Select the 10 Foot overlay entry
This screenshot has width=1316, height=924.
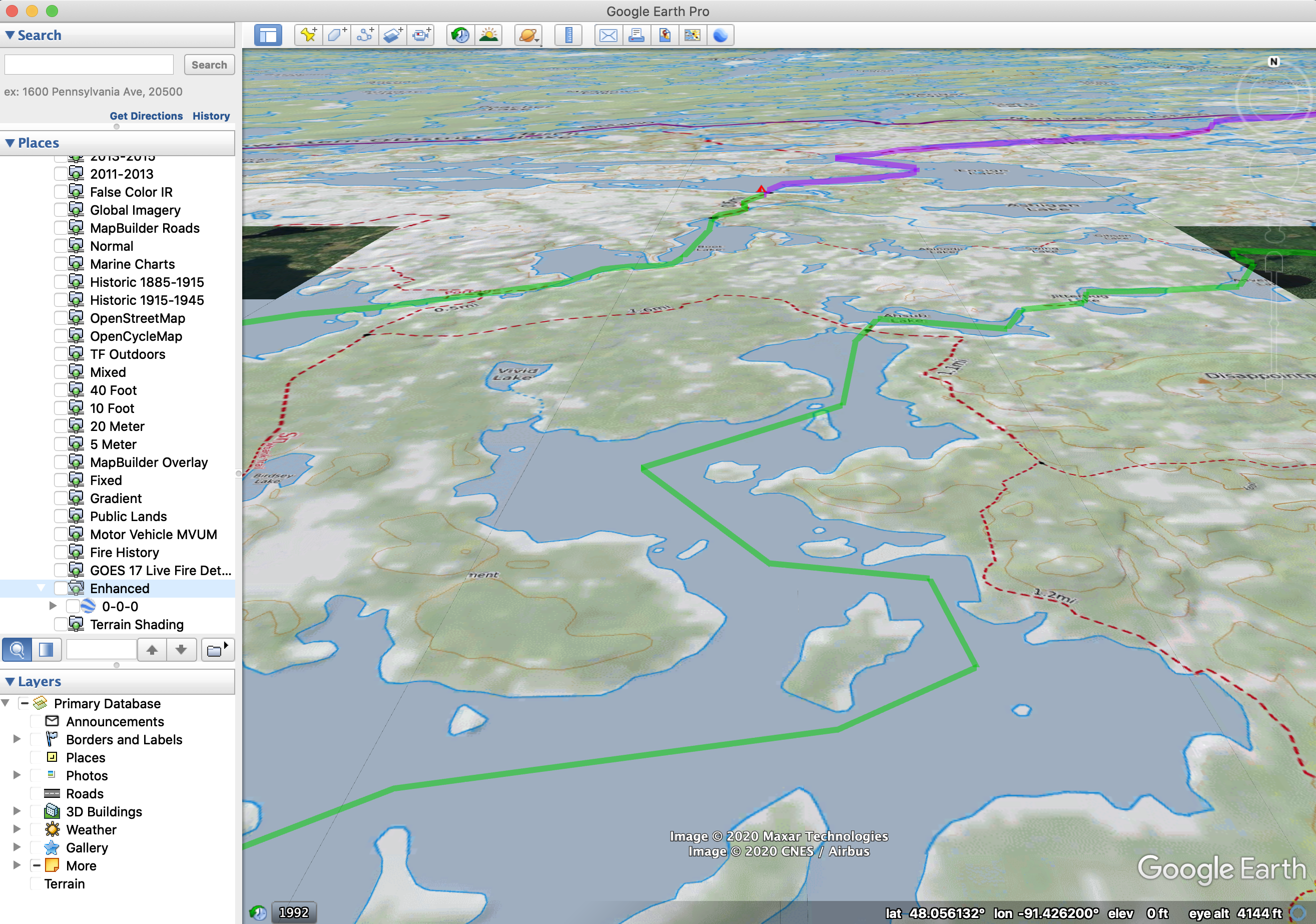(x=112, y=408)
